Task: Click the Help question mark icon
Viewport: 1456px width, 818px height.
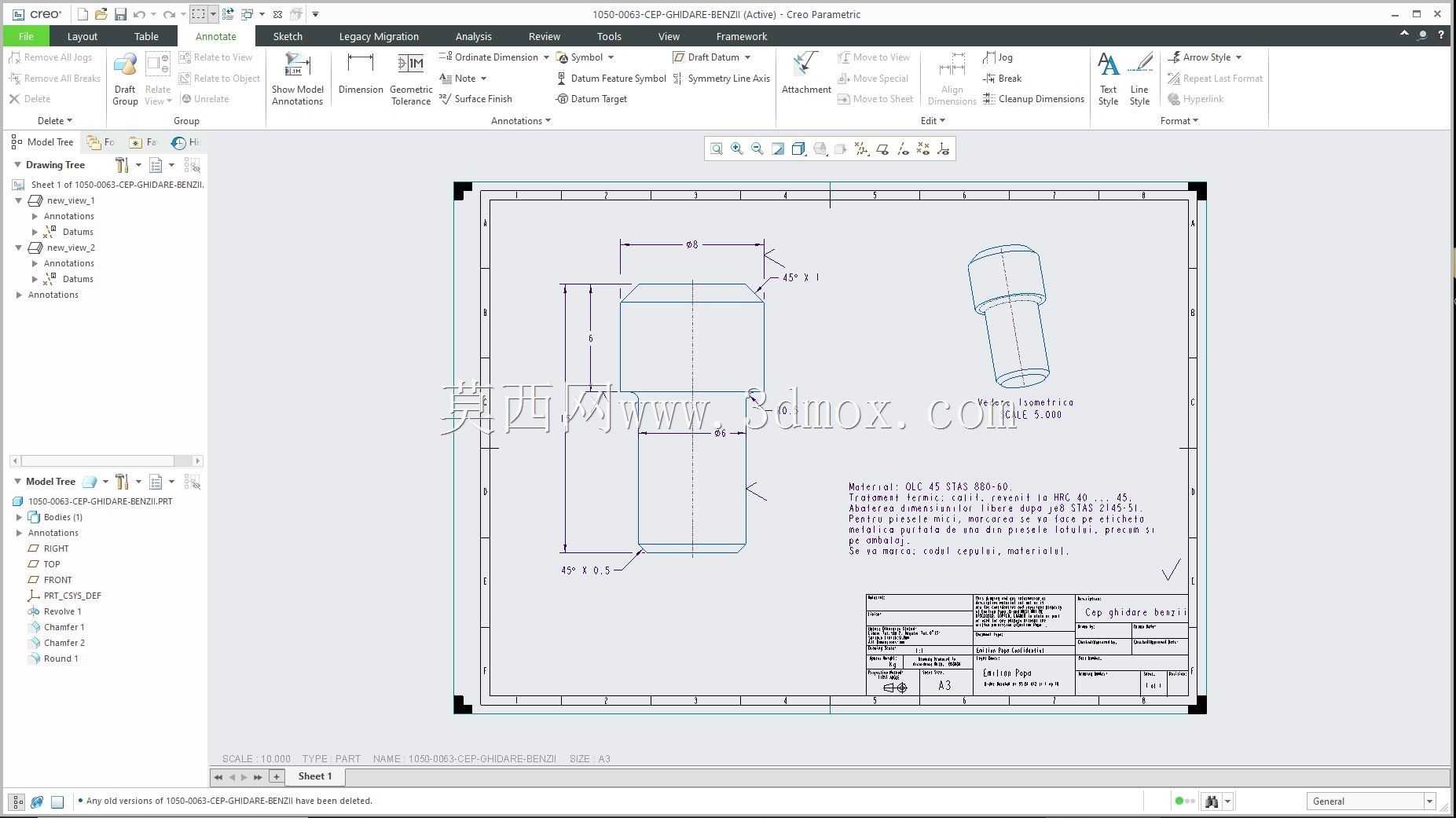Action: (1441, 35)
